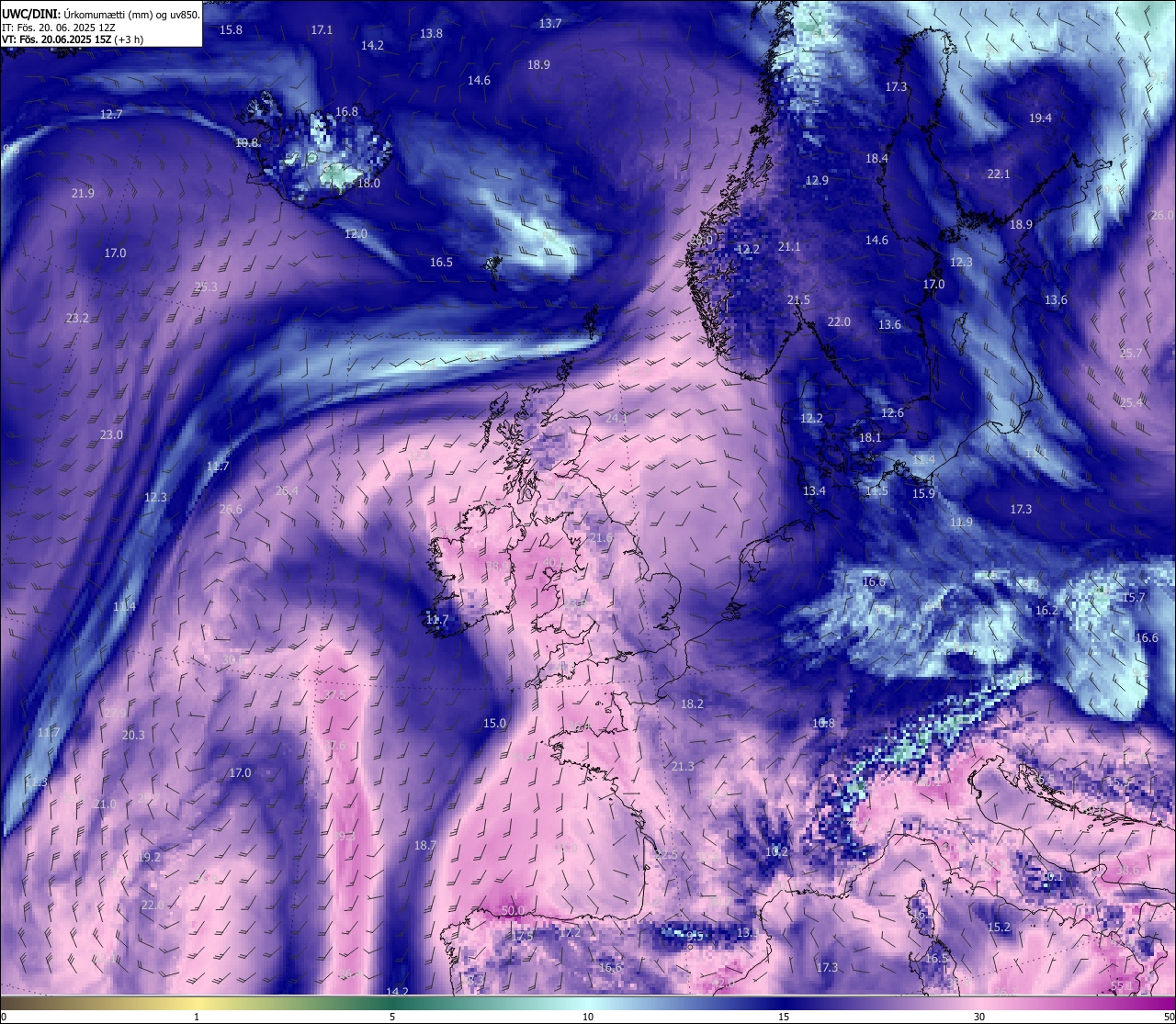Click the 15.8 value on the map
The image size is (1176, 1024).
(x=232, y=29)
